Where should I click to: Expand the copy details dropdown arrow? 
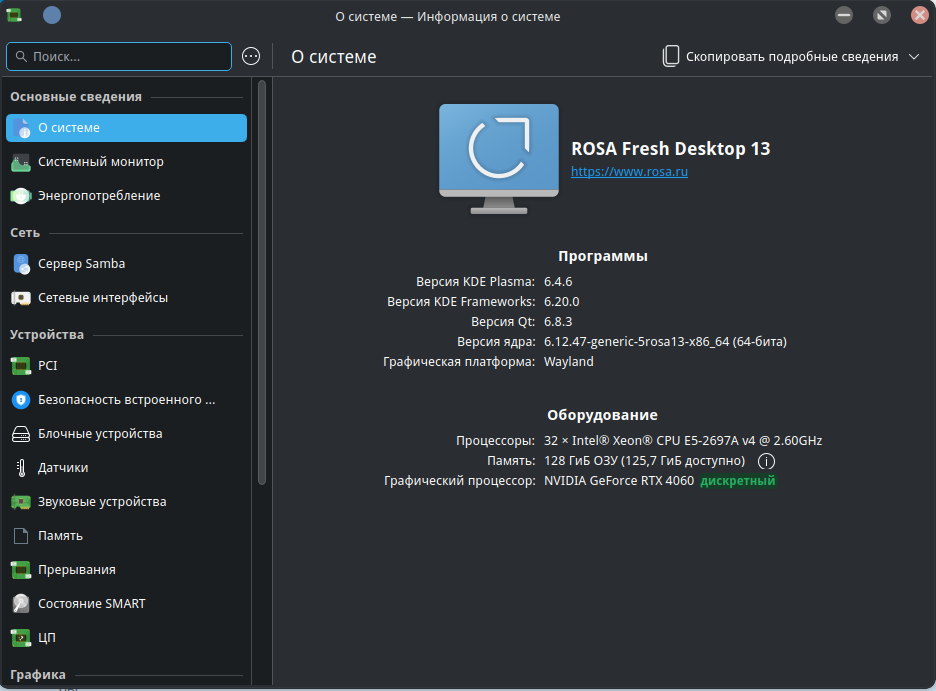[914, 57]
